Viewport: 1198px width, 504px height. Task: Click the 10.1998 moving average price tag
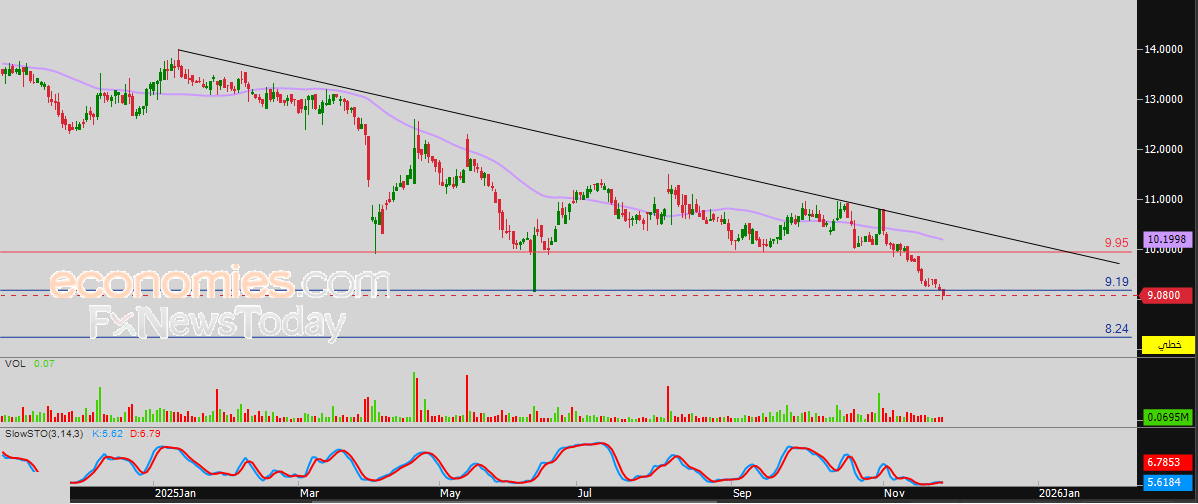point(1165,239)
